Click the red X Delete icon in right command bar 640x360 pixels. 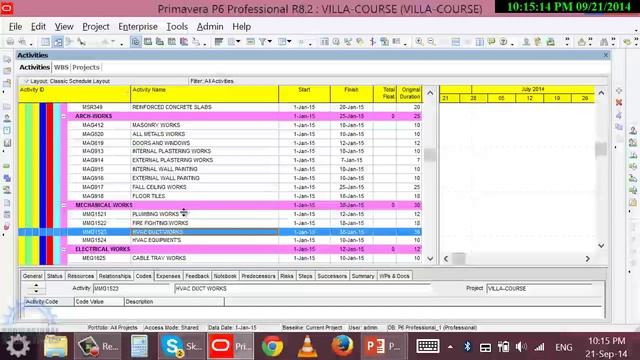[619, 102]
